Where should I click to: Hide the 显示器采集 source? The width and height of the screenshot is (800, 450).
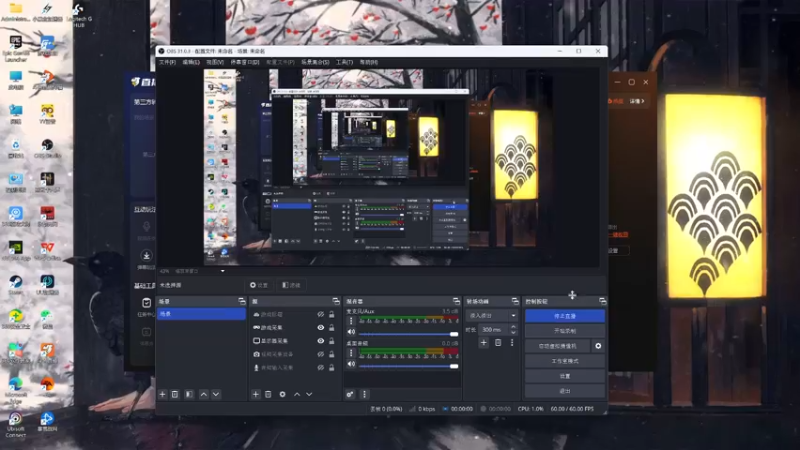pyautogui.click(x=320, y=341)
